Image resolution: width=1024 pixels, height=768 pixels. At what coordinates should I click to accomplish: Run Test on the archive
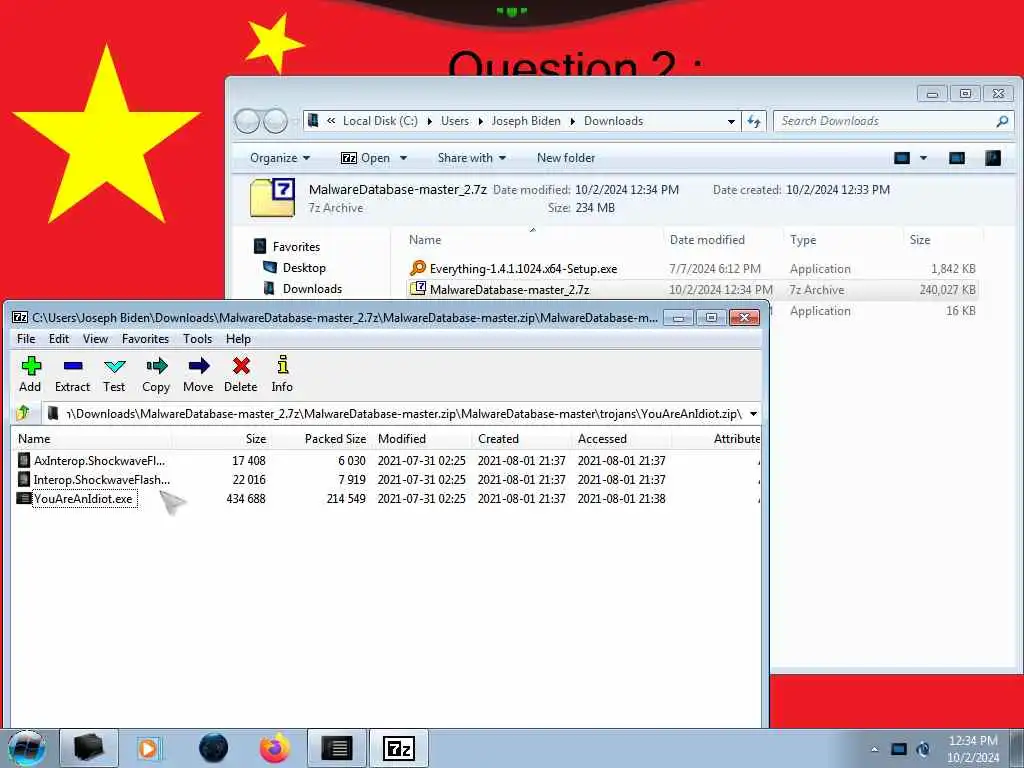coord(114,374)
